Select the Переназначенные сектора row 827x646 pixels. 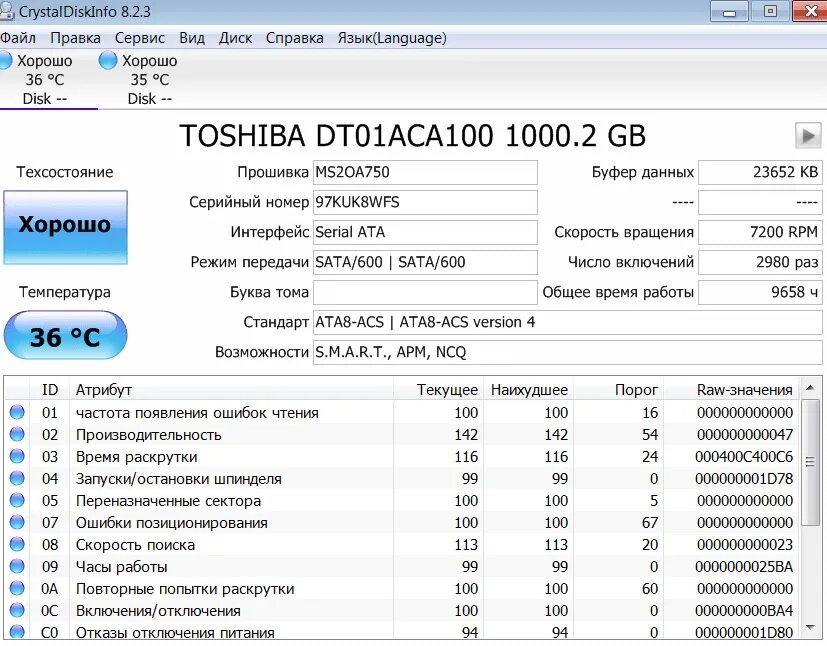pyautogui.click(x=402, y=500)
